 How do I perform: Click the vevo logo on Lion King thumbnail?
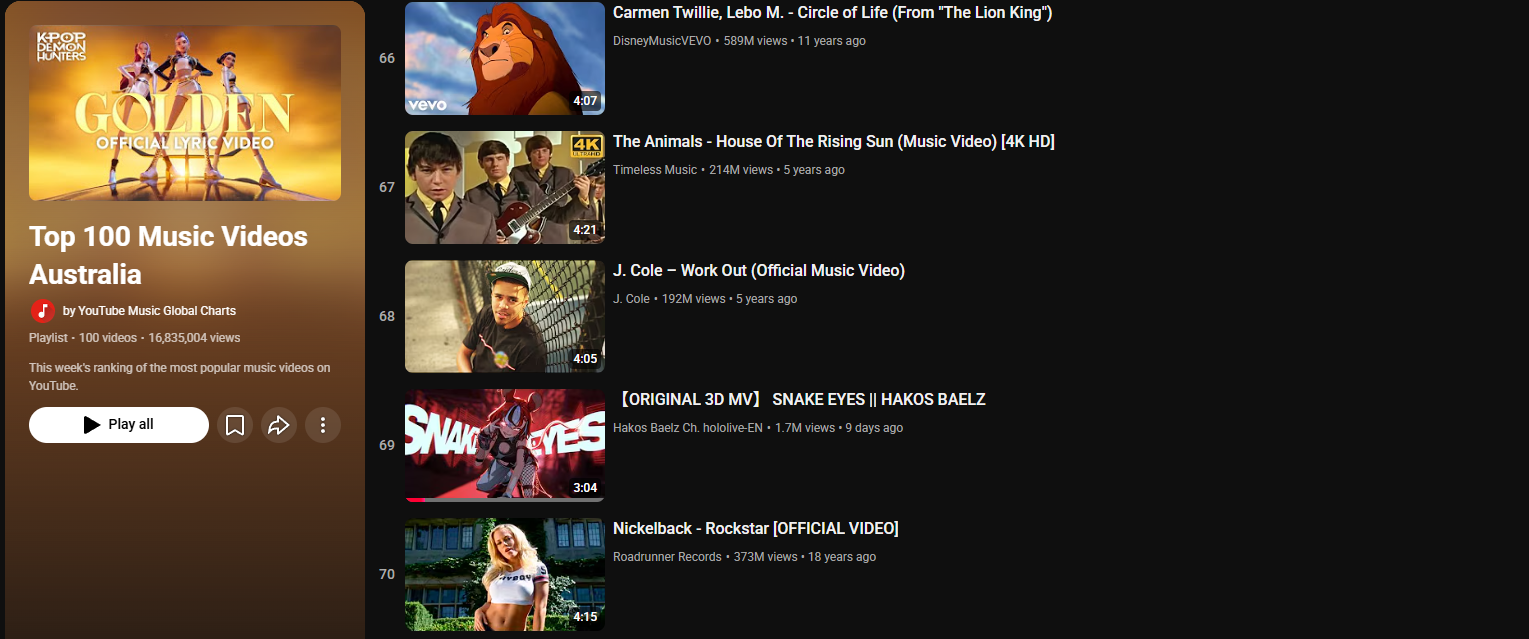coord(425,105)
